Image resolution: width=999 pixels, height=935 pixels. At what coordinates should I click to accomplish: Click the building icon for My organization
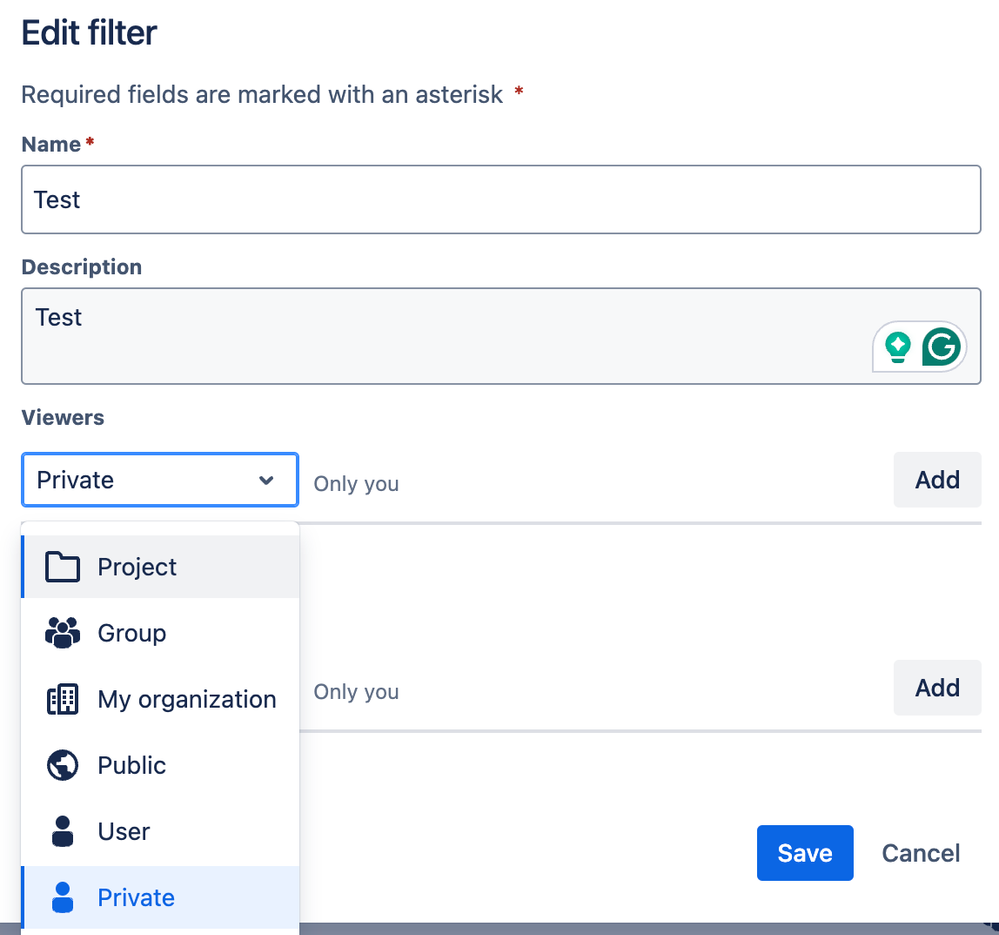coord(62,699)
